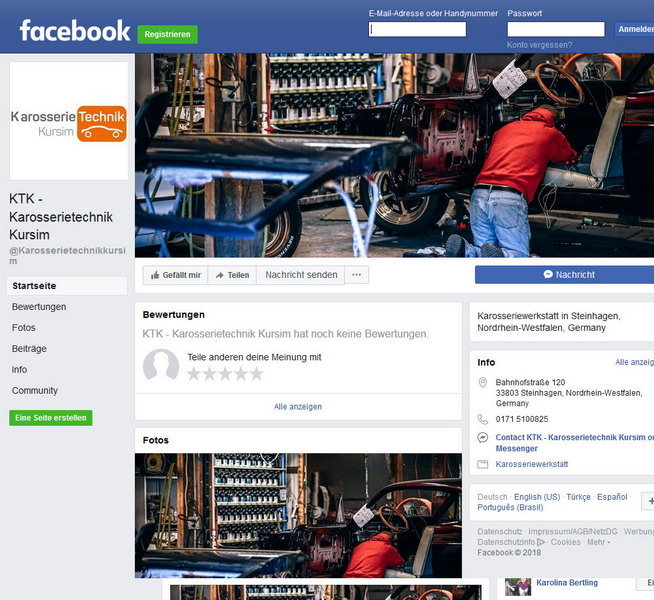Click the Teilen share button
Image resolution: width=654 pixels, height=600 pixels.
coord(232,275)
